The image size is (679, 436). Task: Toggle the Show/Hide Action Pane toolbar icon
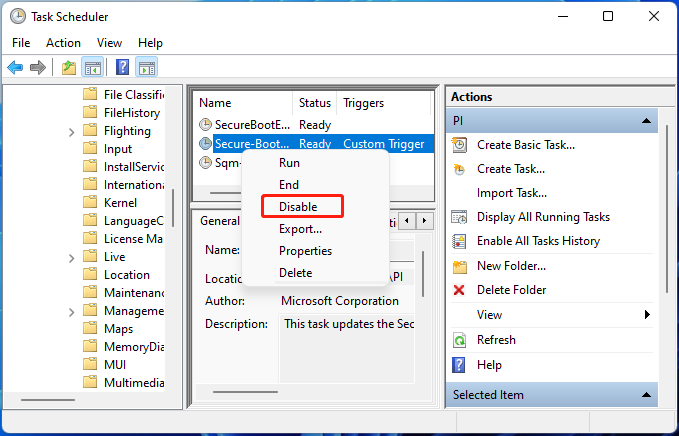click(x=147, y=67)
